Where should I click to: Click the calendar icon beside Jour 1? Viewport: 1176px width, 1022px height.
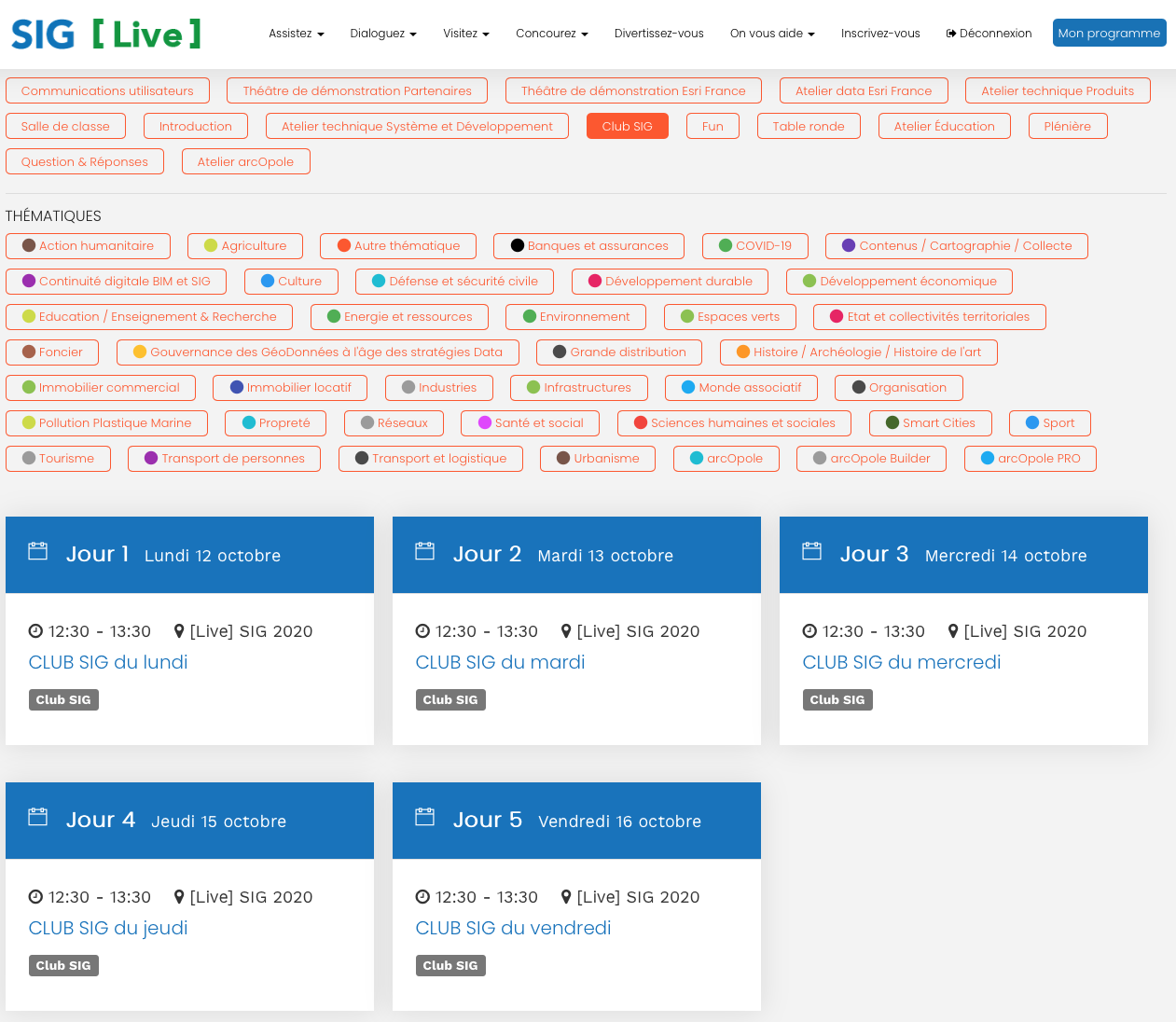(38, 551)
